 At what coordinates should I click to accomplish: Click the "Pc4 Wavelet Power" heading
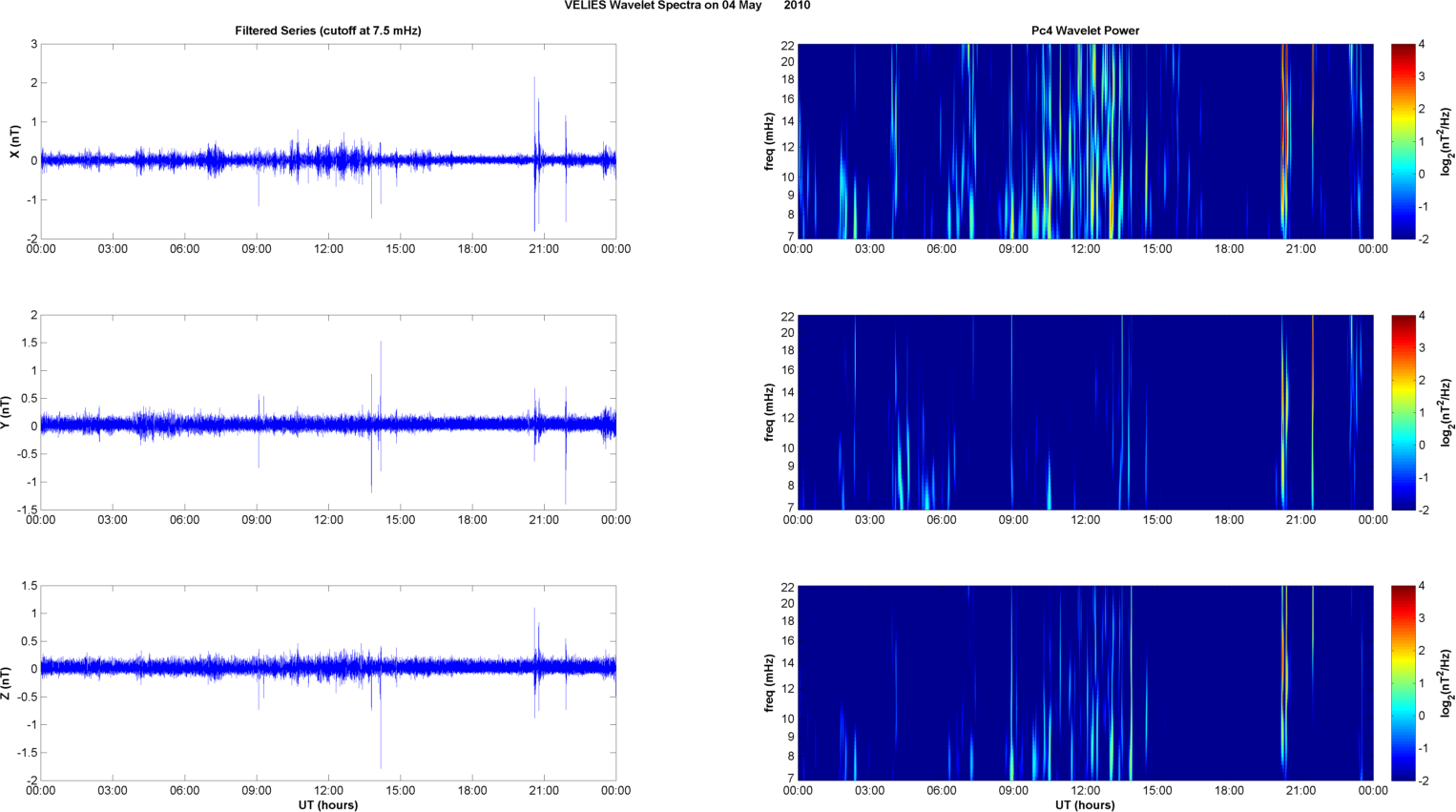(1085, 31)
